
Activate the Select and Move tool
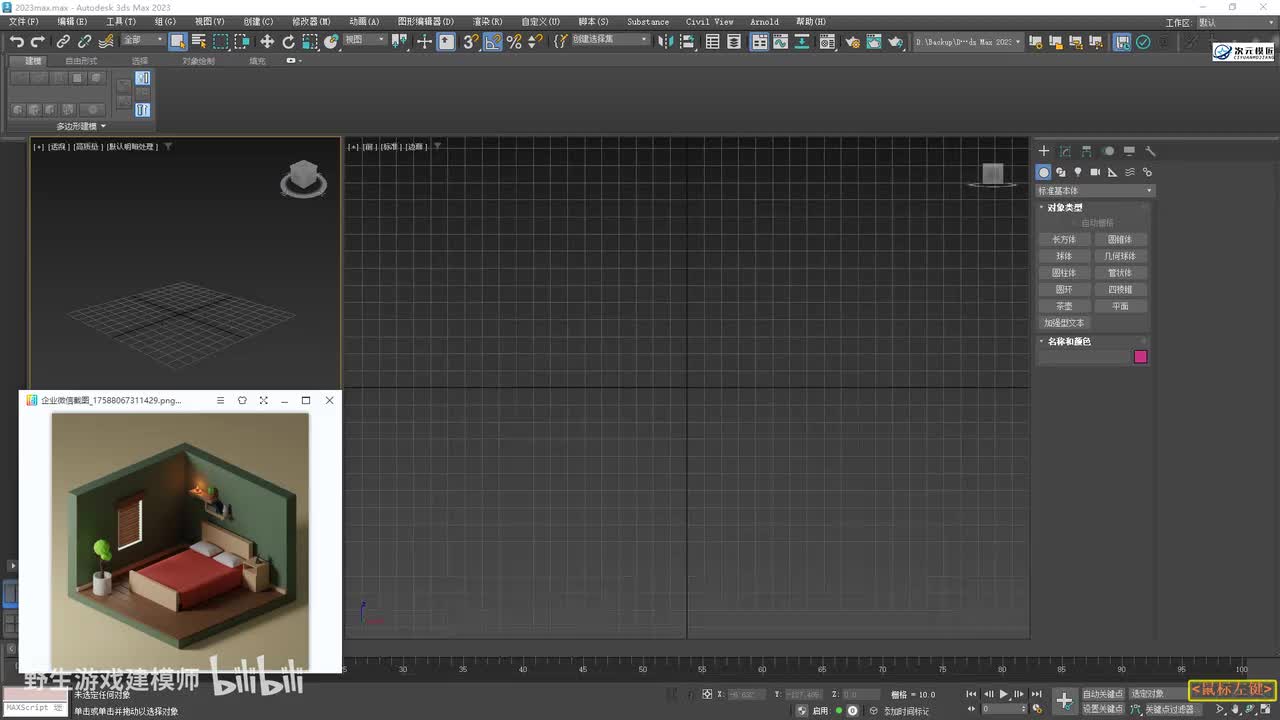click(267, 41)
